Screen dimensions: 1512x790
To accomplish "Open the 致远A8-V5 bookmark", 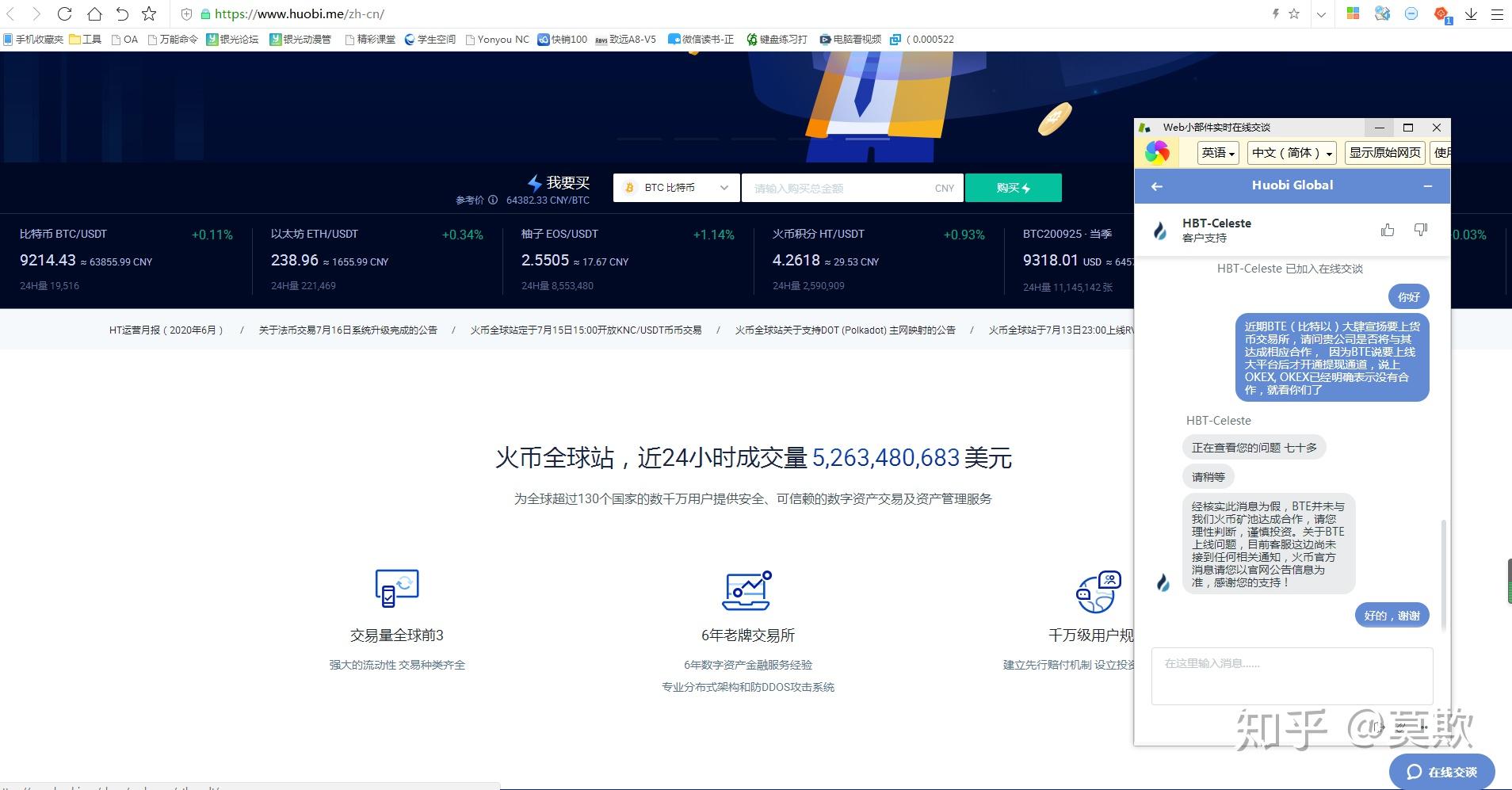I will point(626,39).
